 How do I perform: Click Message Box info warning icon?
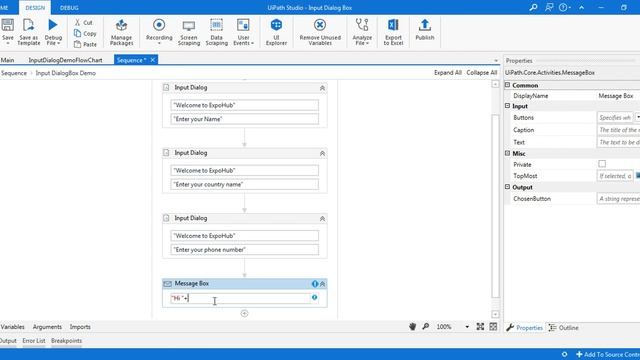pyautogui.click(x=315, y=284)
